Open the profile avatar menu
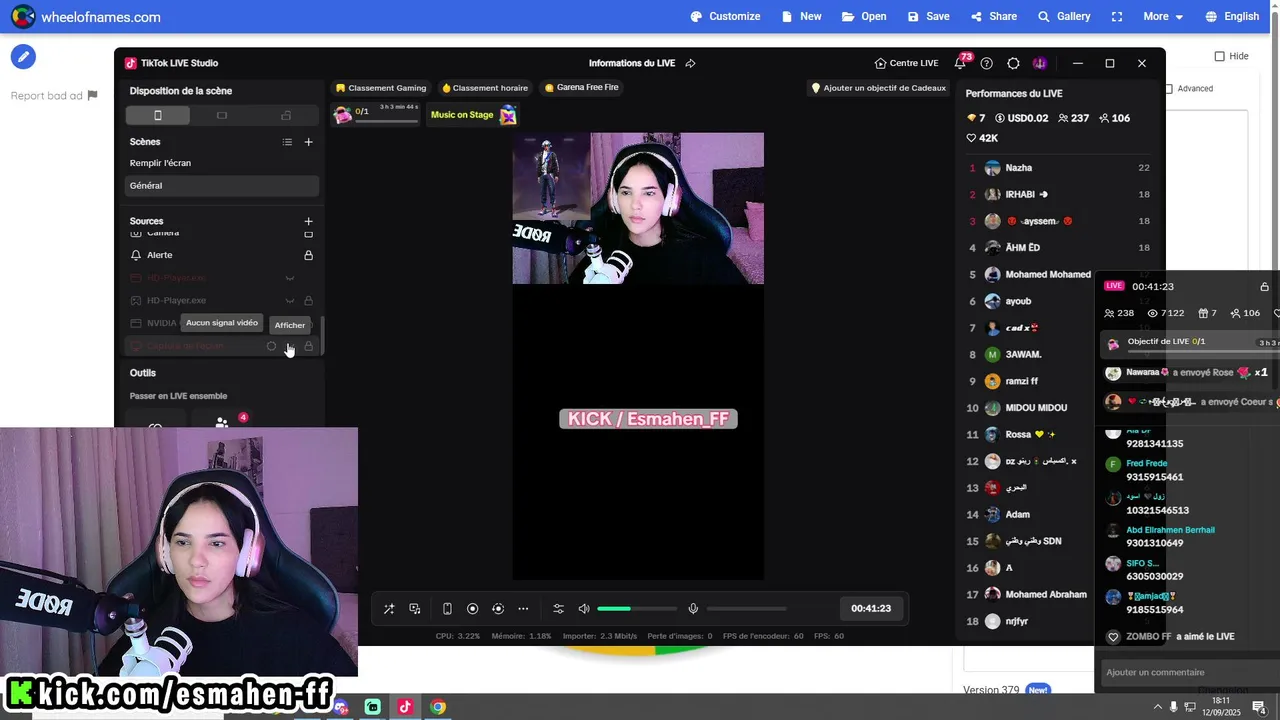Image resolution: width=1280 pixels, height=720 pixels. [x=1040, y=63]
